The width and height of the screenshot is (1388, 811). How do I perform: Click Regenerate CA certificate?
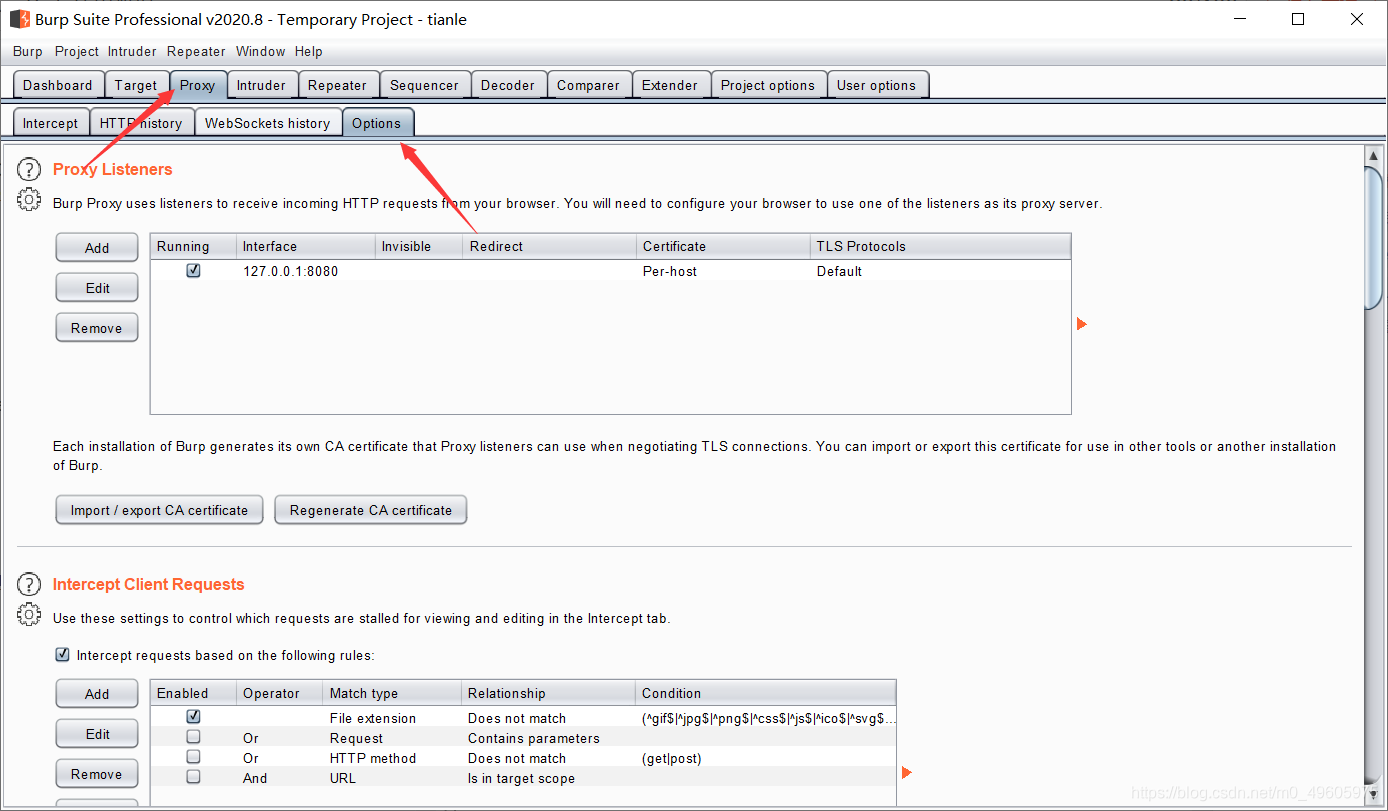pos(371,510)
